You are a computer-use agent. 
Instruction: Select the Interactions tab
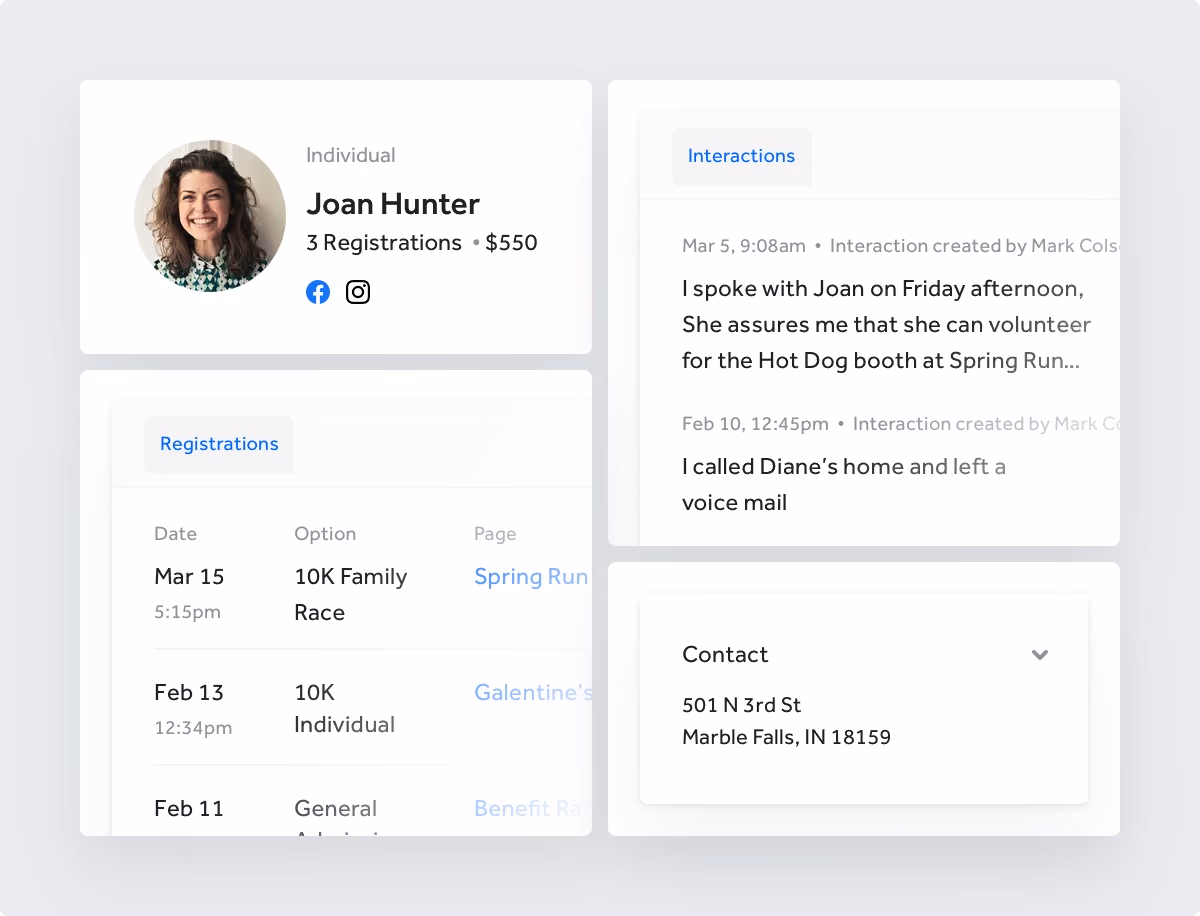coord(741,156)
